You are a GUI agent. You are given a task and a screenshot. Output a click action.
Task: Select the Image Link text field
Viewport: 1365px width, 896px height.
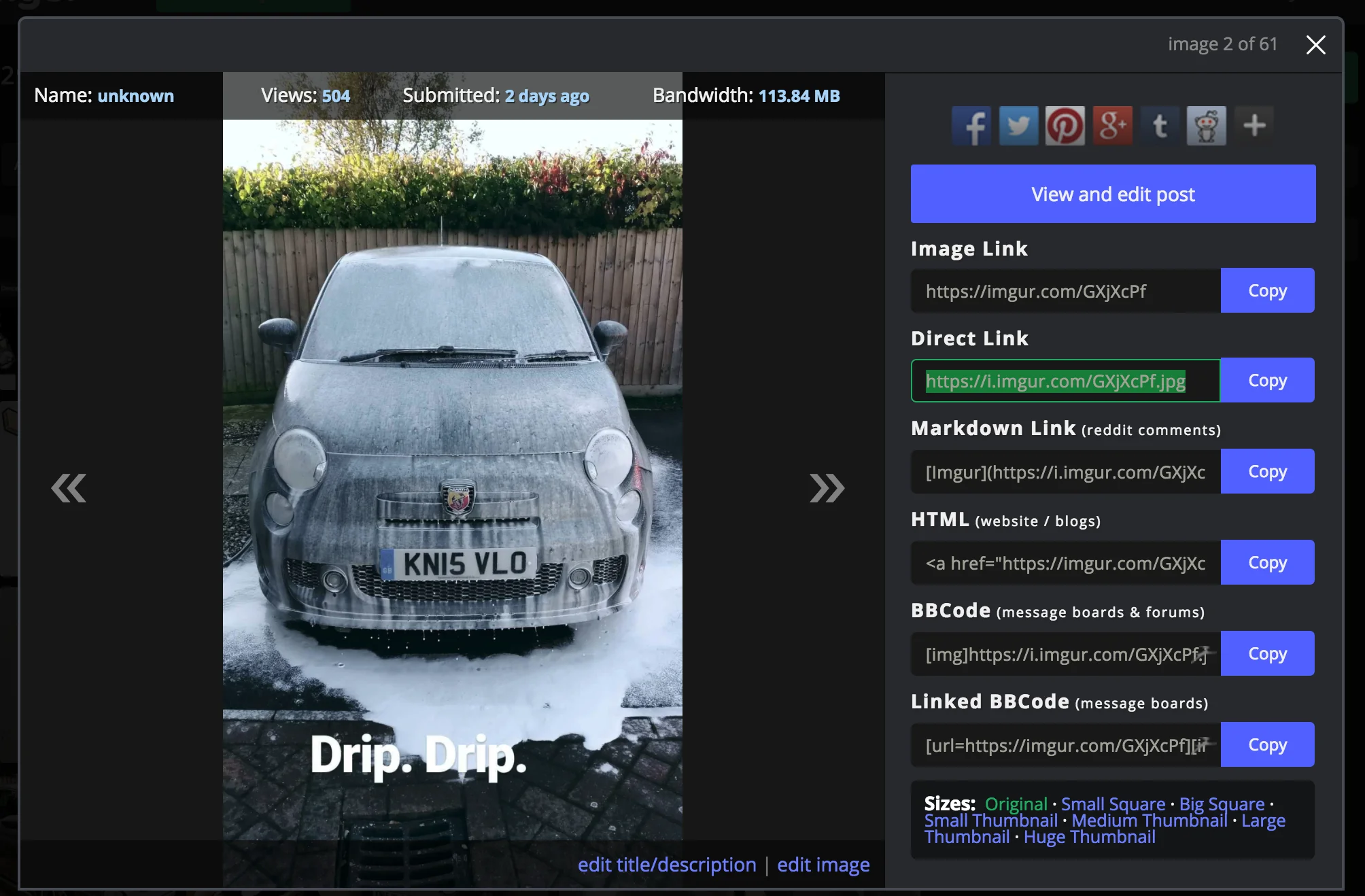point(1066,290)
